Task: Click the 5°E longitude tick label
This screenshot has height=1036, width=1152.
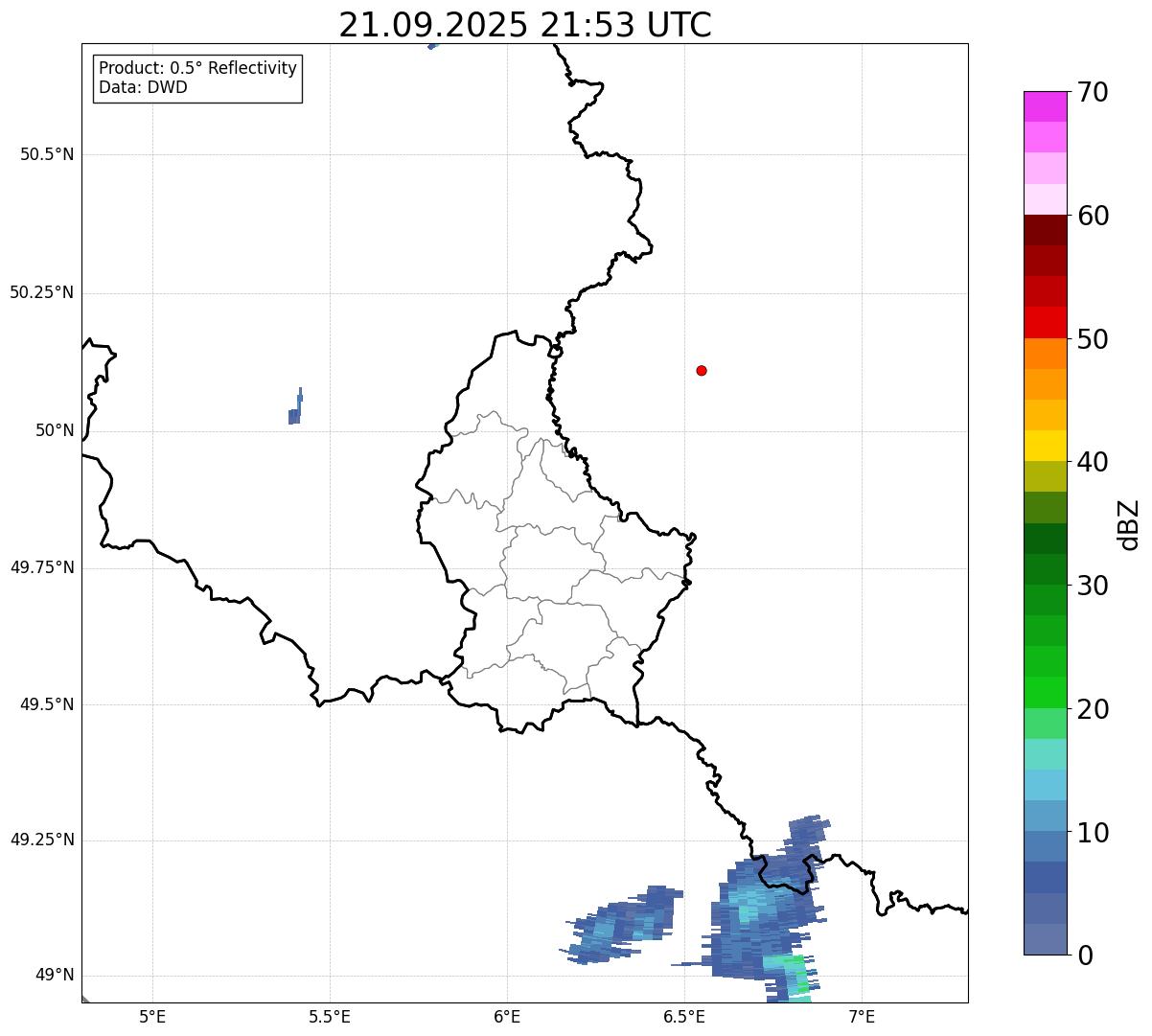Action: tap(152, 1016)
